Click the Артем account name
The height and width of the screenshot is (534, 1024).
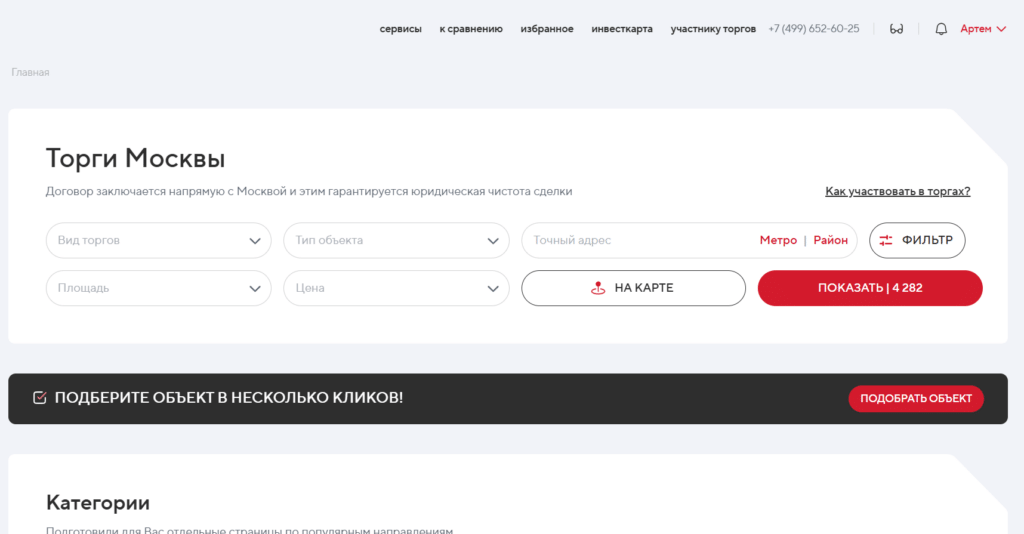coord(976,29)
